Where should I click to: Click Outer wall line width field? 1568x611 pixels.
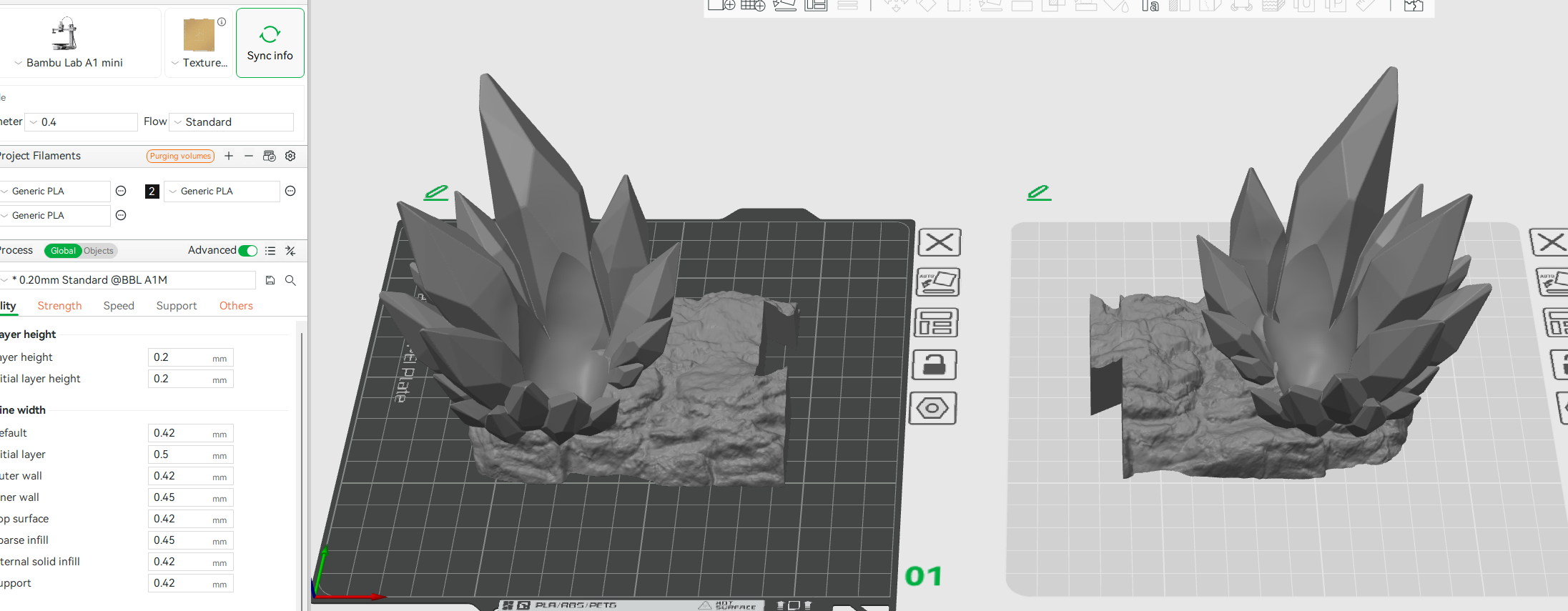[x=190, y=476]
